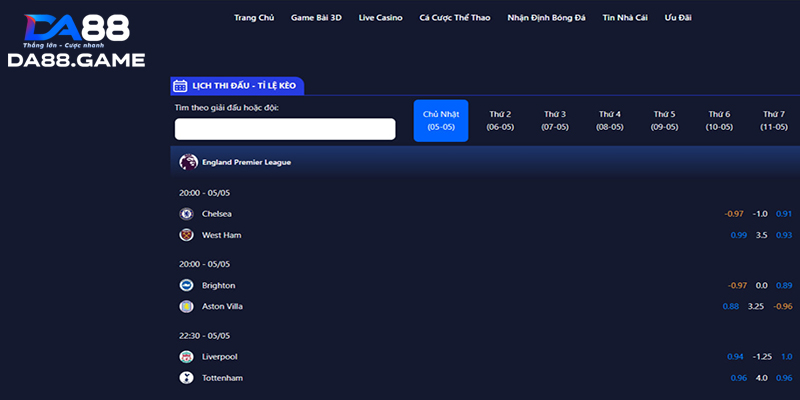Go to Live Casino
The image size is (800, 400).
[381, 18]
